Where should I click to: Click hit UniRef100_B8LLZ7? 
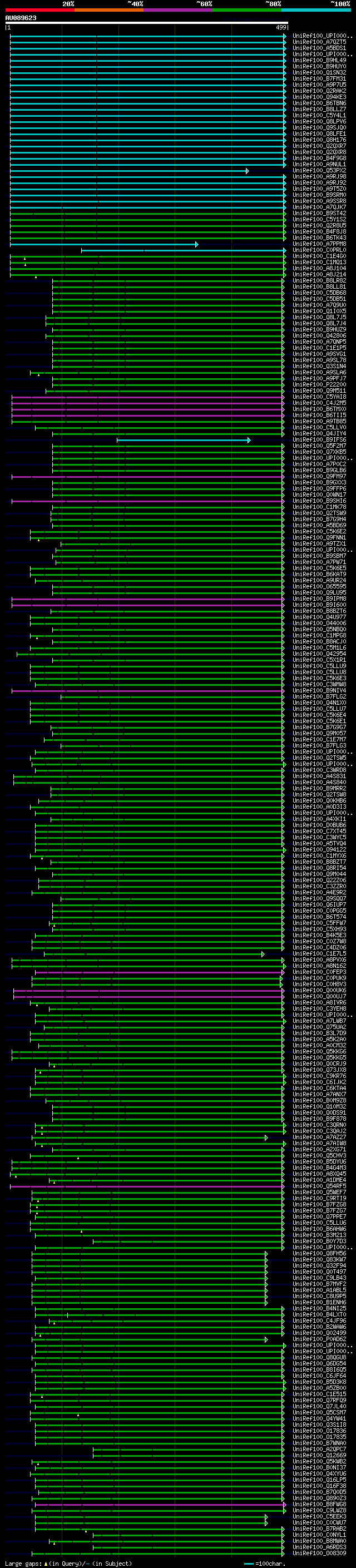click(319, 109)
